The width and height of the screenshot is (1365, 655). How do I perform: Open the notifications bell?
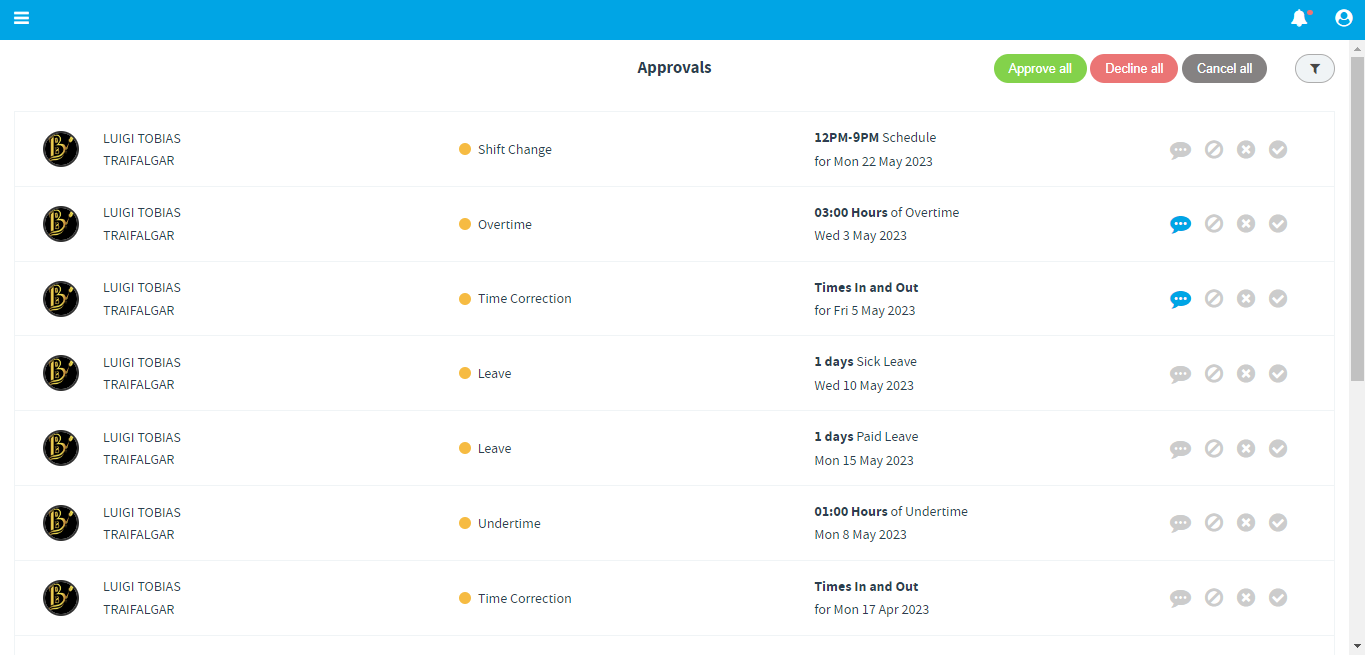(x=1300, y=18)
